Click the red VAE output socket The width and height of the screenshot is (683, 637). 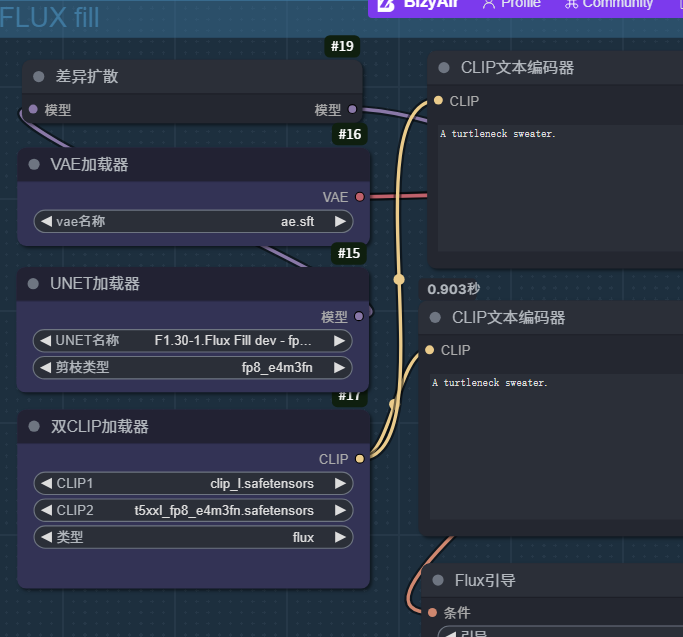pyautogui.click(x=360, y=197)
